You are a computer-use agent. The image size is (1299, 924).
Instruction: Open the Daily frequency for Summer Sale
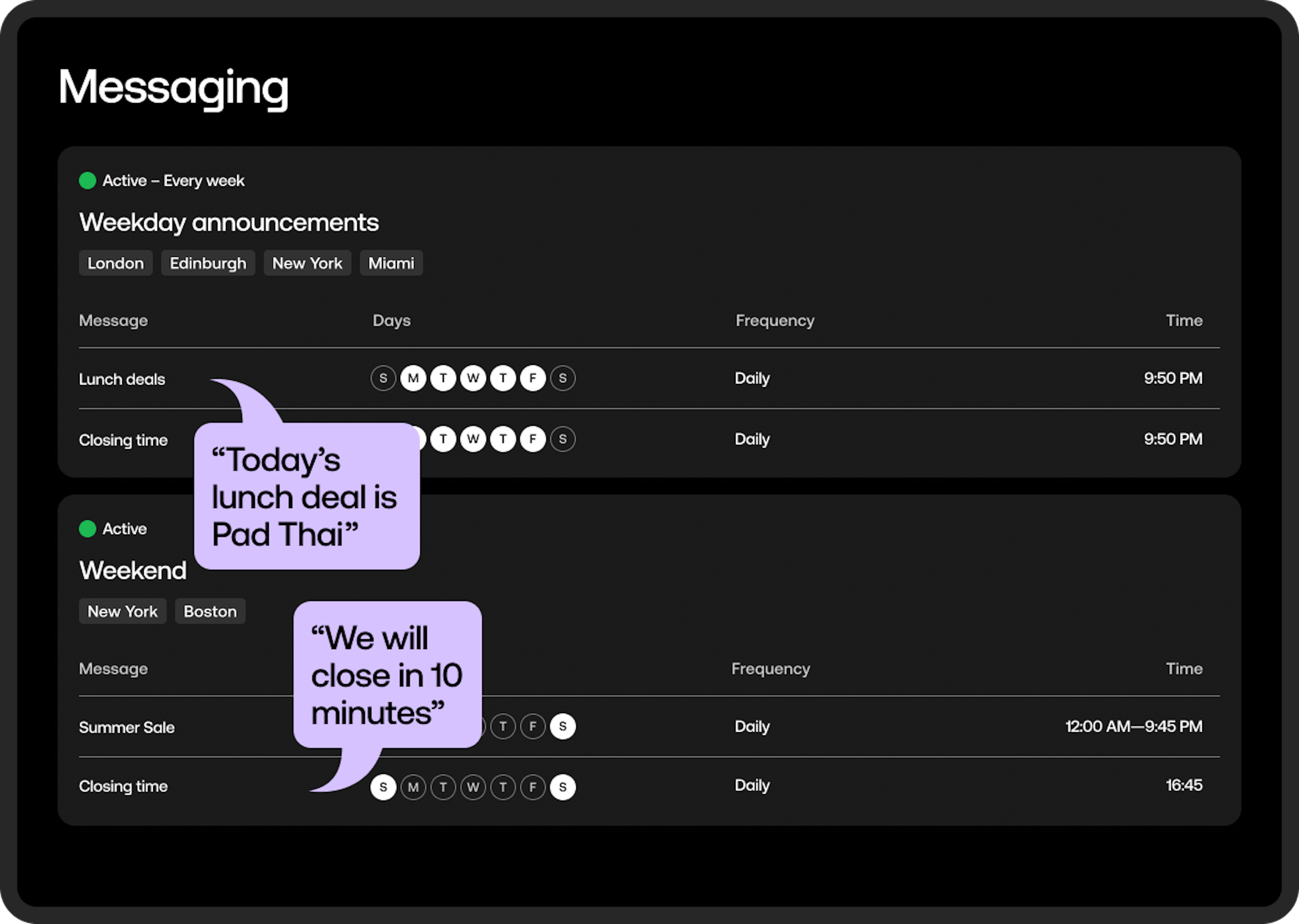tap(752, 726)
